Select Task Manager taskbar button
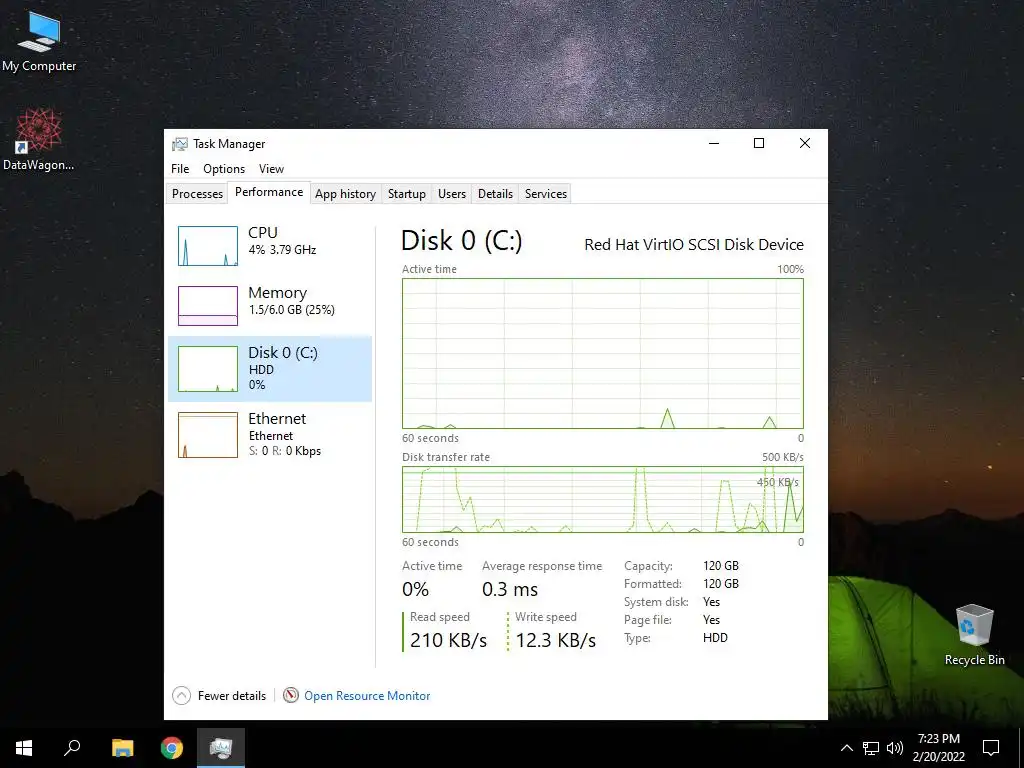 pyautogui.click(x=221, y=748)
